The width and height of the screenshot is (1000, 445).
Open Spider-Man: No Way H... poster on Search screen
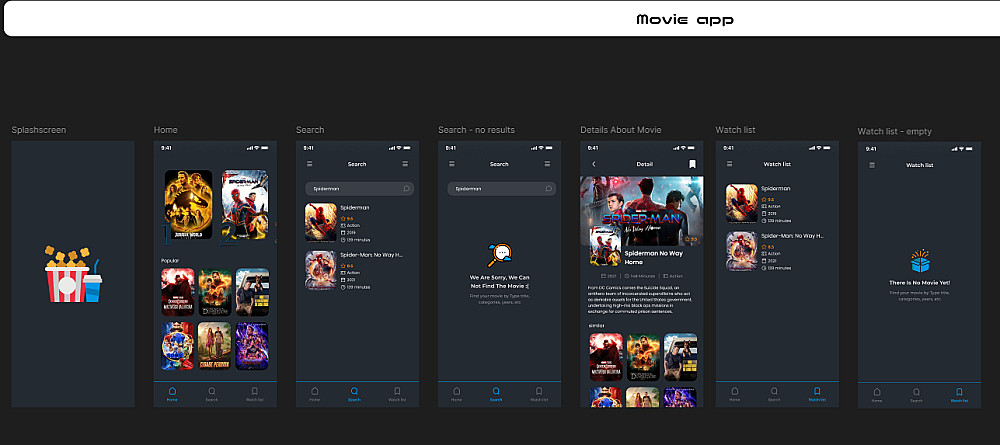[x=321, y=270]
